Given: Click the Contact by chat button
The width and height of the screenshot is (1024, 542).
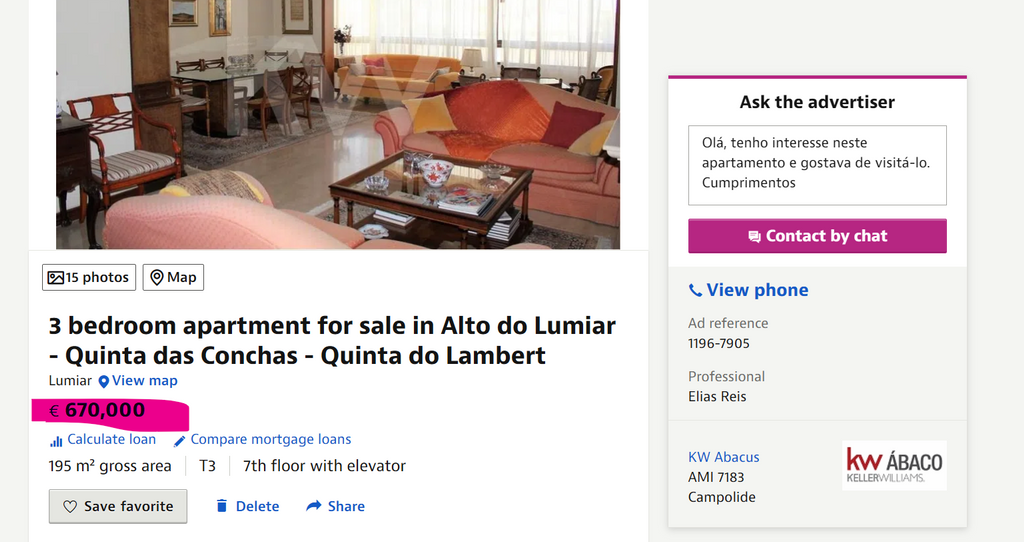Looking at the screenshot, I should point(817,236).
